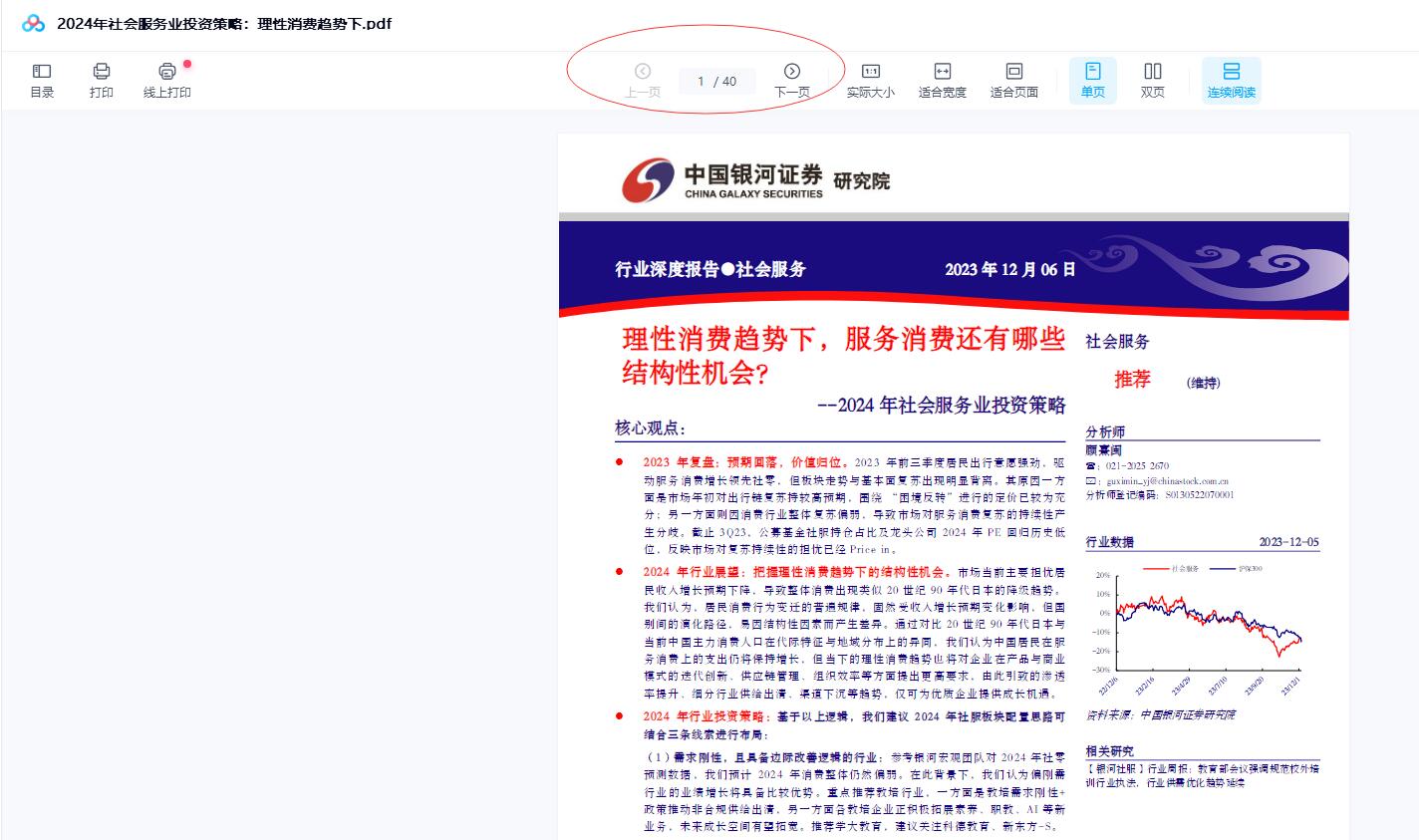Click the cloud drive logo top left

coord(30,21)
